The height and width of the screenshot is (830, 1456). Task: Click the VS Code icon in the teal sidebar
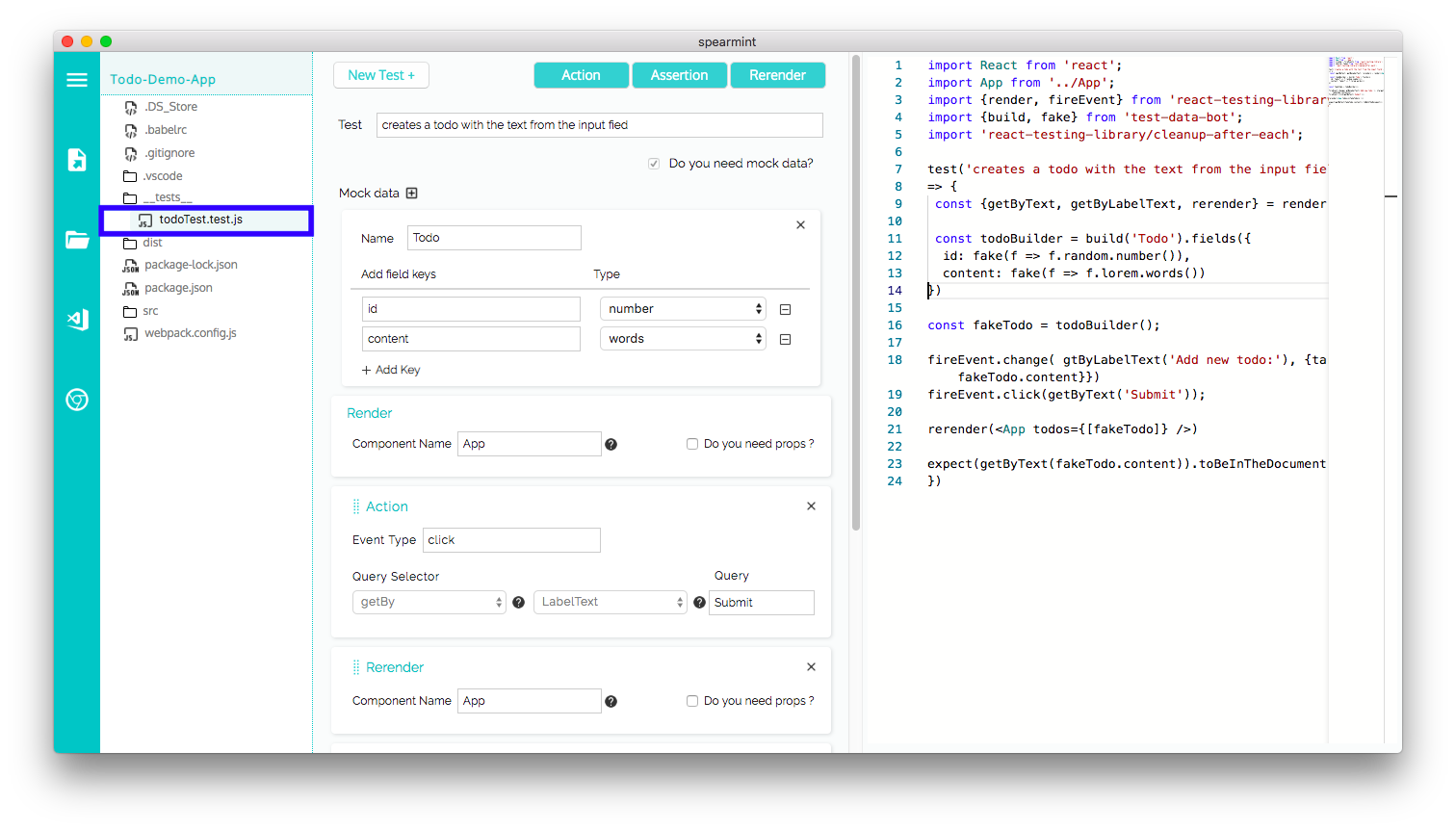point(77,320)
